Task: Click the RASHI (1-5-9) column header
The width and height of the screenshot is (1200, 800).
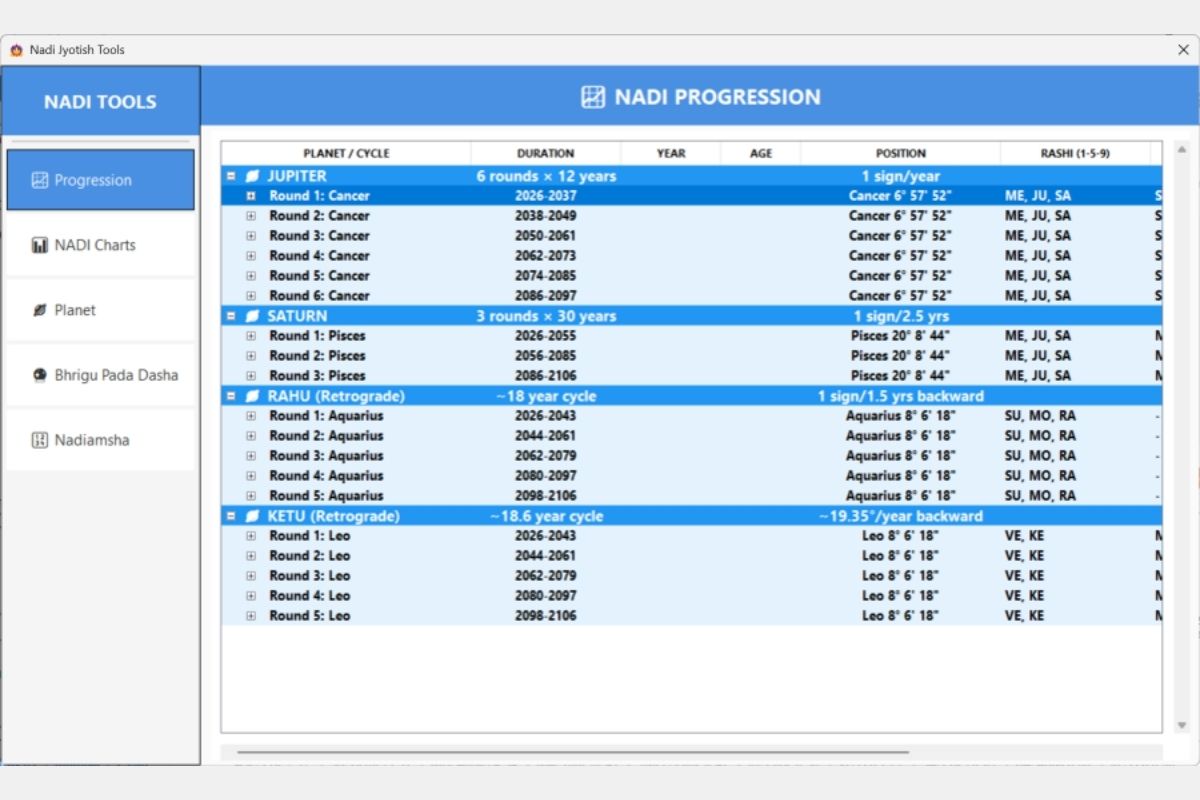Action: pos(1075,153)
